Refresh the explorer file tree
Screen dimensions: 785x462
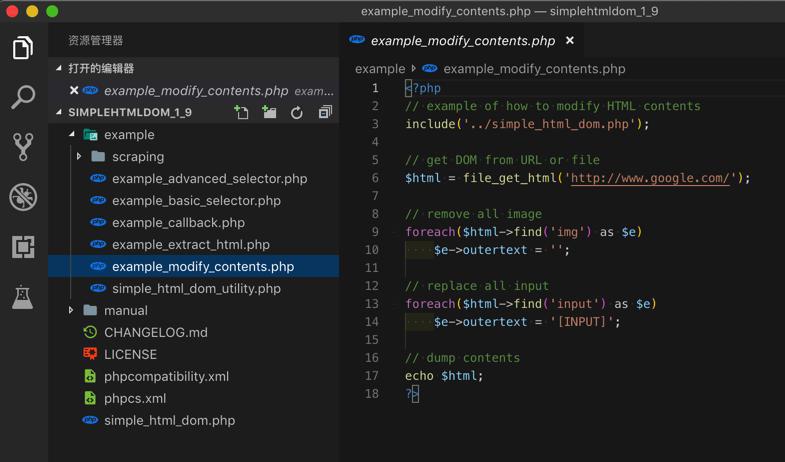[297, 113]
